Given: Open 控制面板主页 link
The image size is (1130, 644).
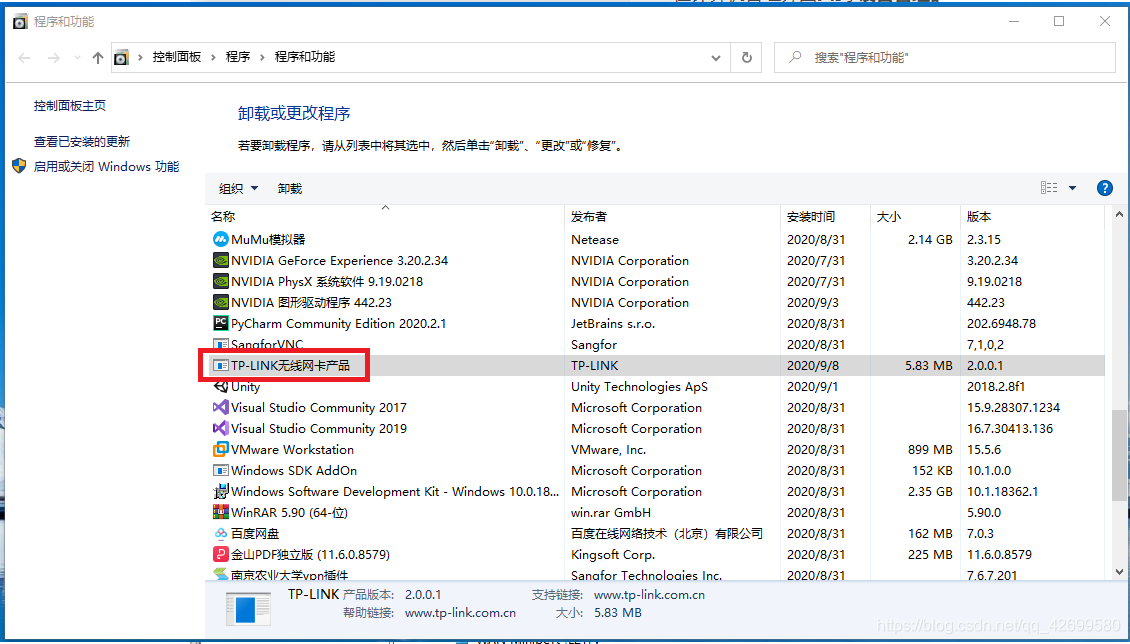Looking at the screenshot, I should coord(70,105).
